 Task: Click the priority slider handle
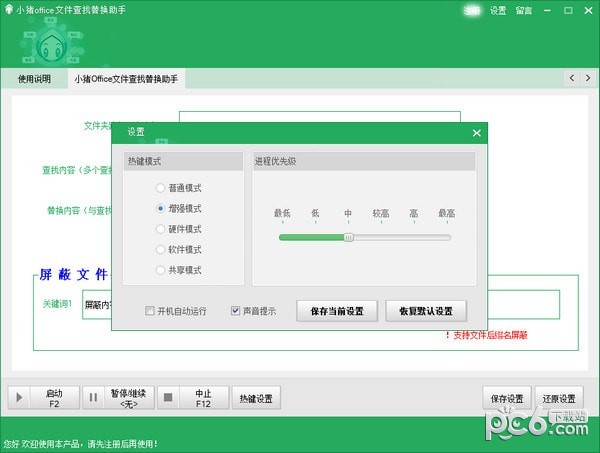point(349,237)
